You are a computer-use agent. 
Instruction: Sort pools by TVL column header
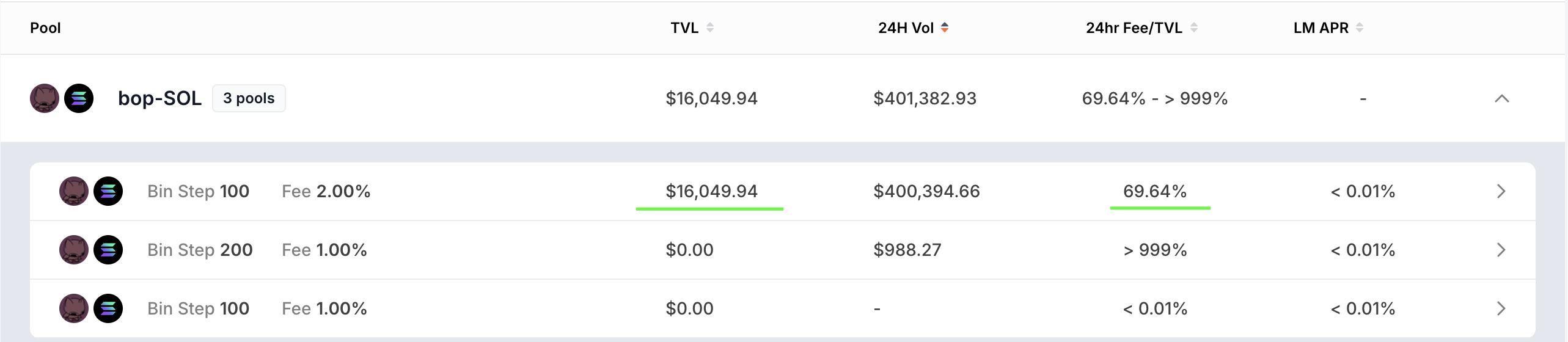coord(684,27)
